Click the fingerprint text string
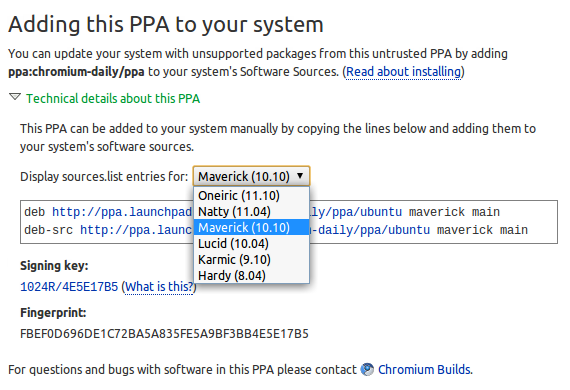Viewport: 570px width, 390px height. click(164, 334)
